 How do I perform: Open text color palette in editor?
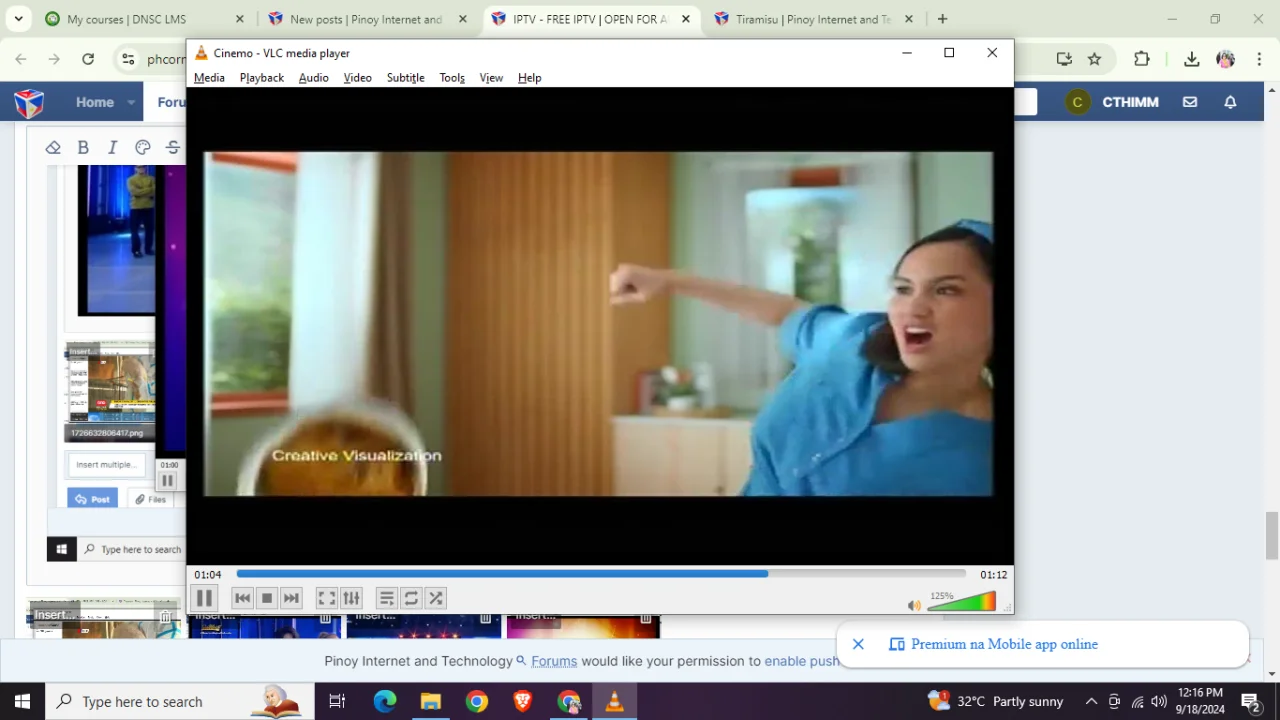(143, 147)
